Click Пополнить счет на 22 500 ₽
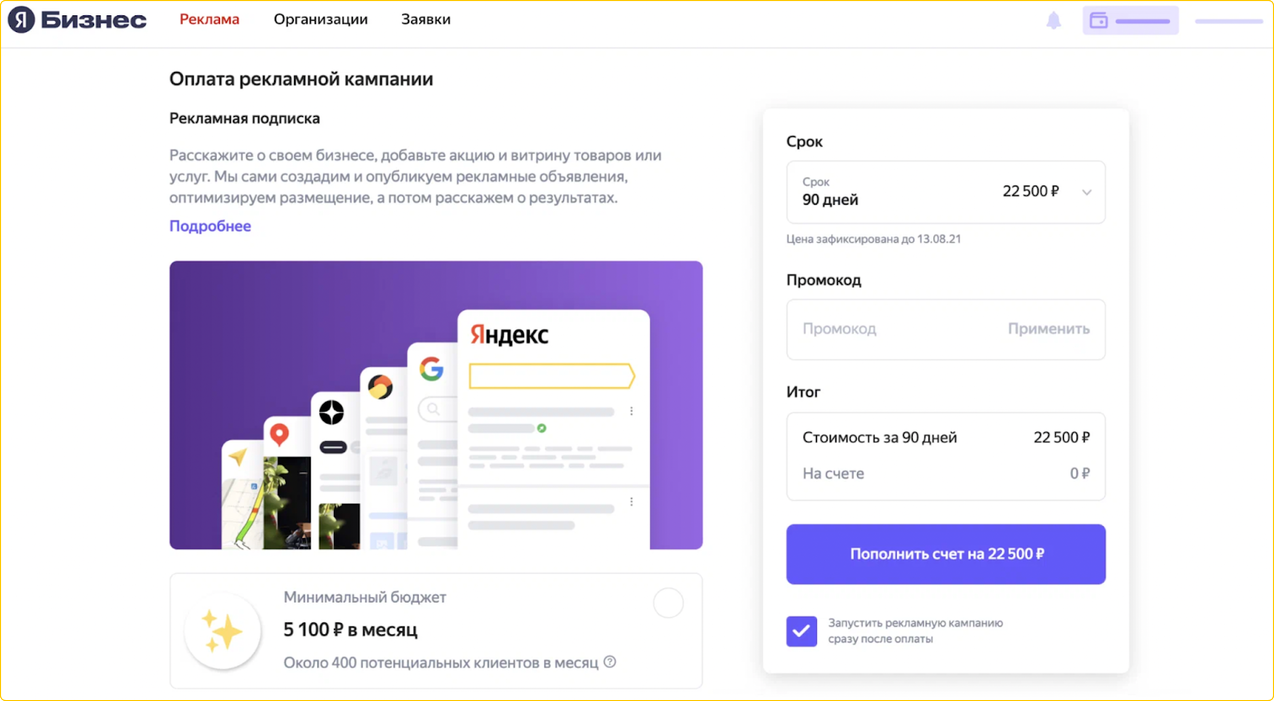The width and height of the screenshot is (1274, 701). (x=945, y=554)
